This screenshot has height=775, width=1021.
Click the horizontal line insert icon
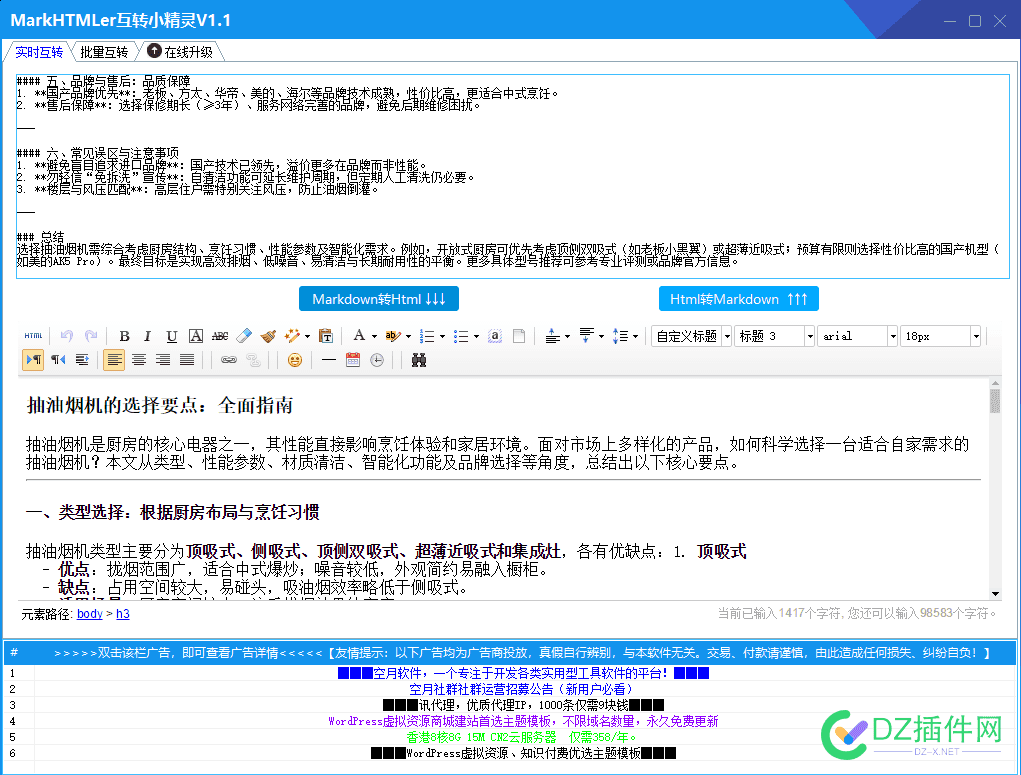329,360
